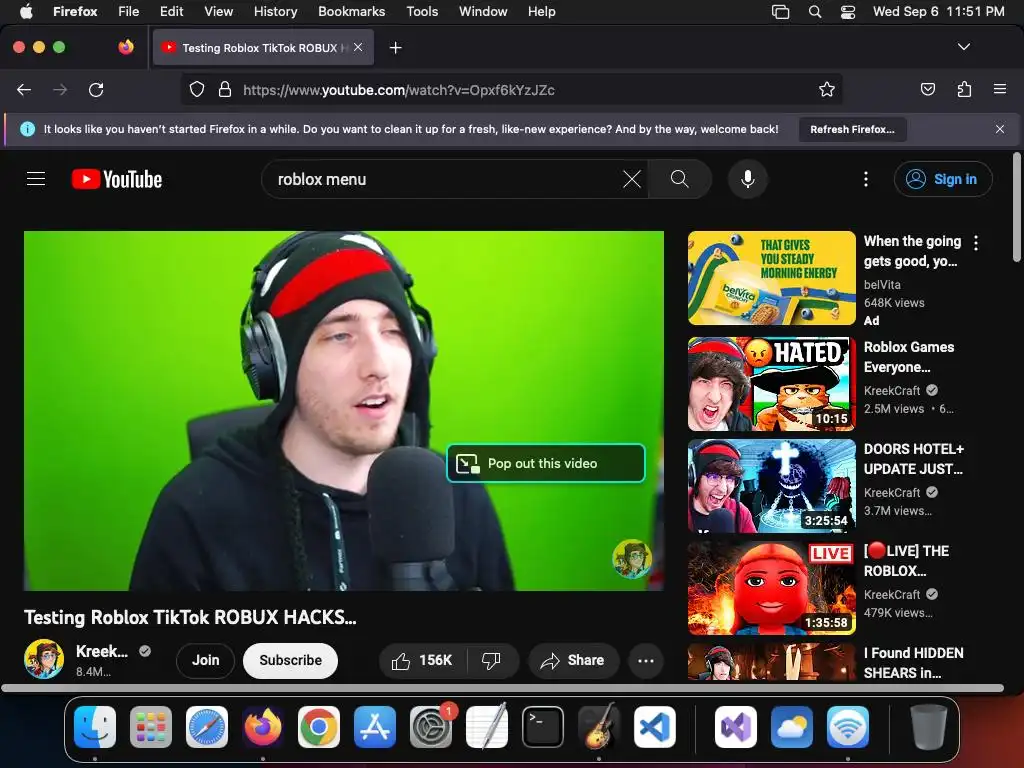Screen dimensions: 1024x768
Task: Open the HATED Roblox Games thumbnail
Action: 771,384
